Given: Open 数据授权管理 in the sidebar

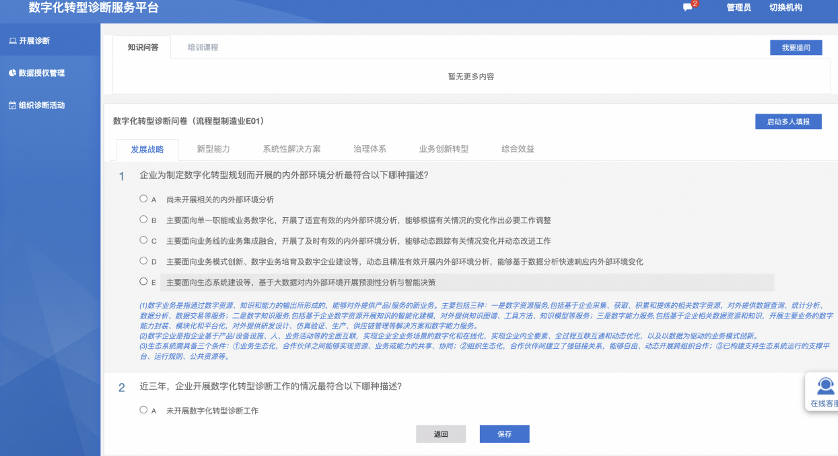Looking at the screenshot, I should point(42,73).
